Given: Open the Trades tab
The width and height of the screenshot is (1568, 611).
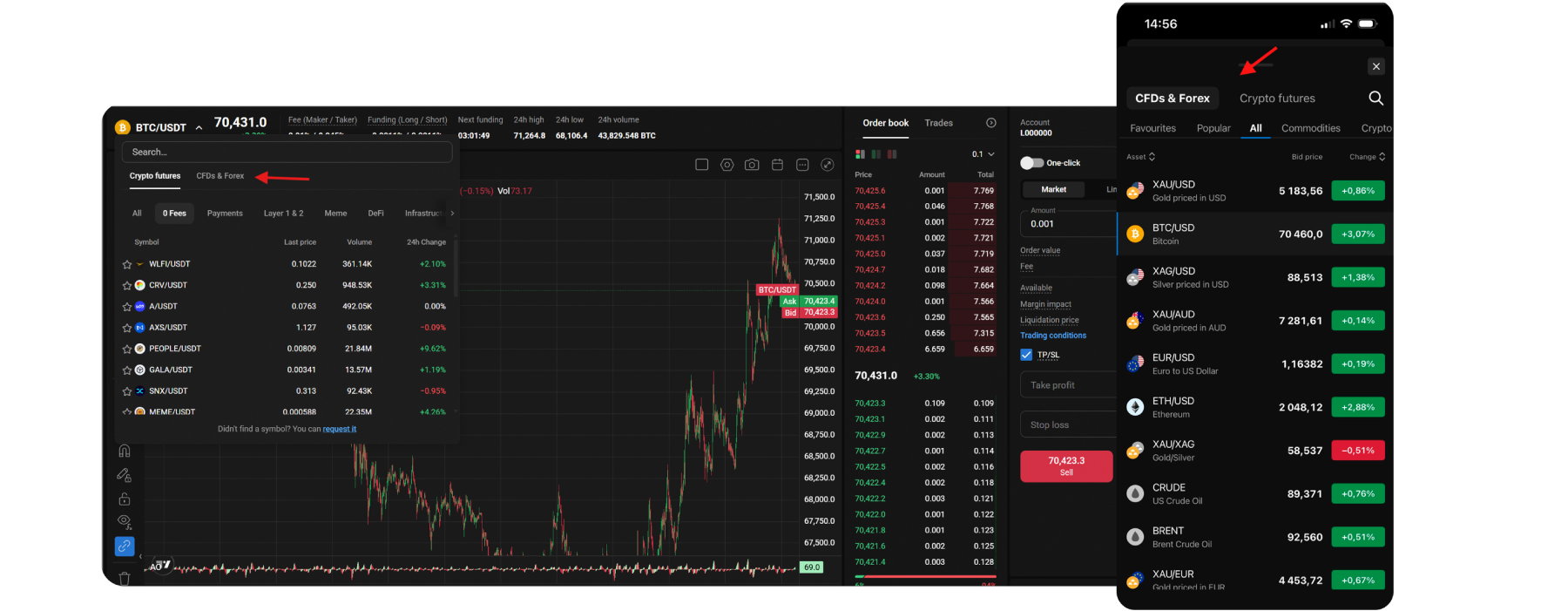Looking at the screenshot, I should (938, 123).
